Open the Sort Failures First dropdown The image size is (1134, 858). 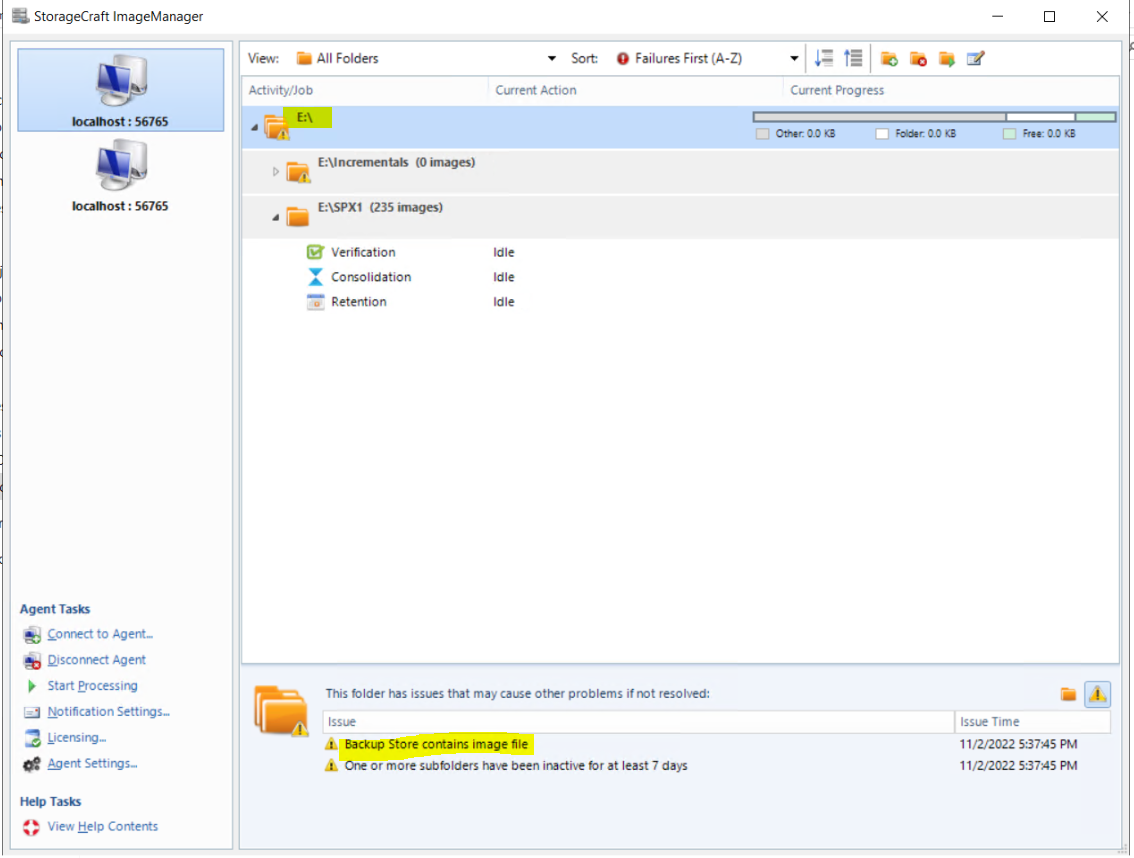[x=793, y=58]
